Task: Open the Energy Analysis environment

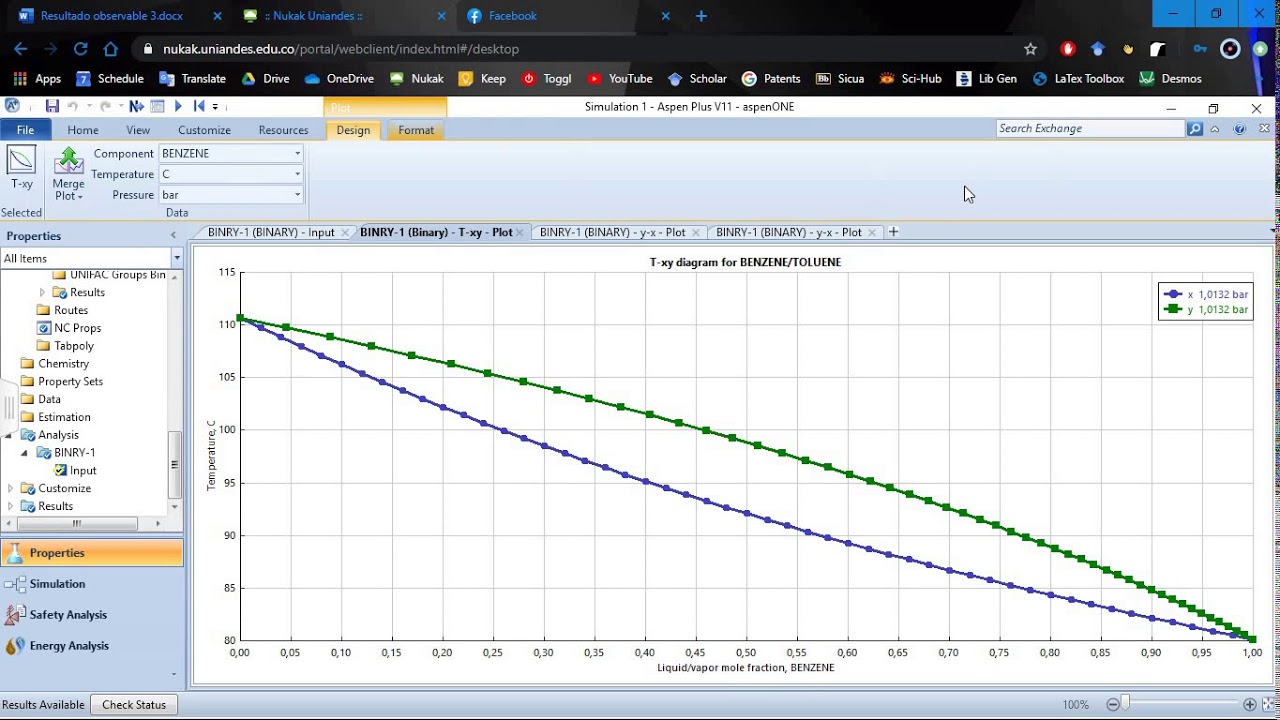Action: pos(91,646)
